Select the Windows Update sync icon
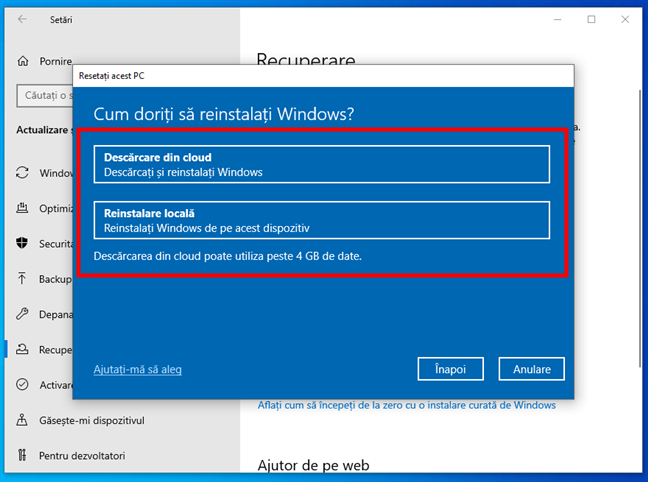Screen dimensions: 648x482 pos(22,173)
